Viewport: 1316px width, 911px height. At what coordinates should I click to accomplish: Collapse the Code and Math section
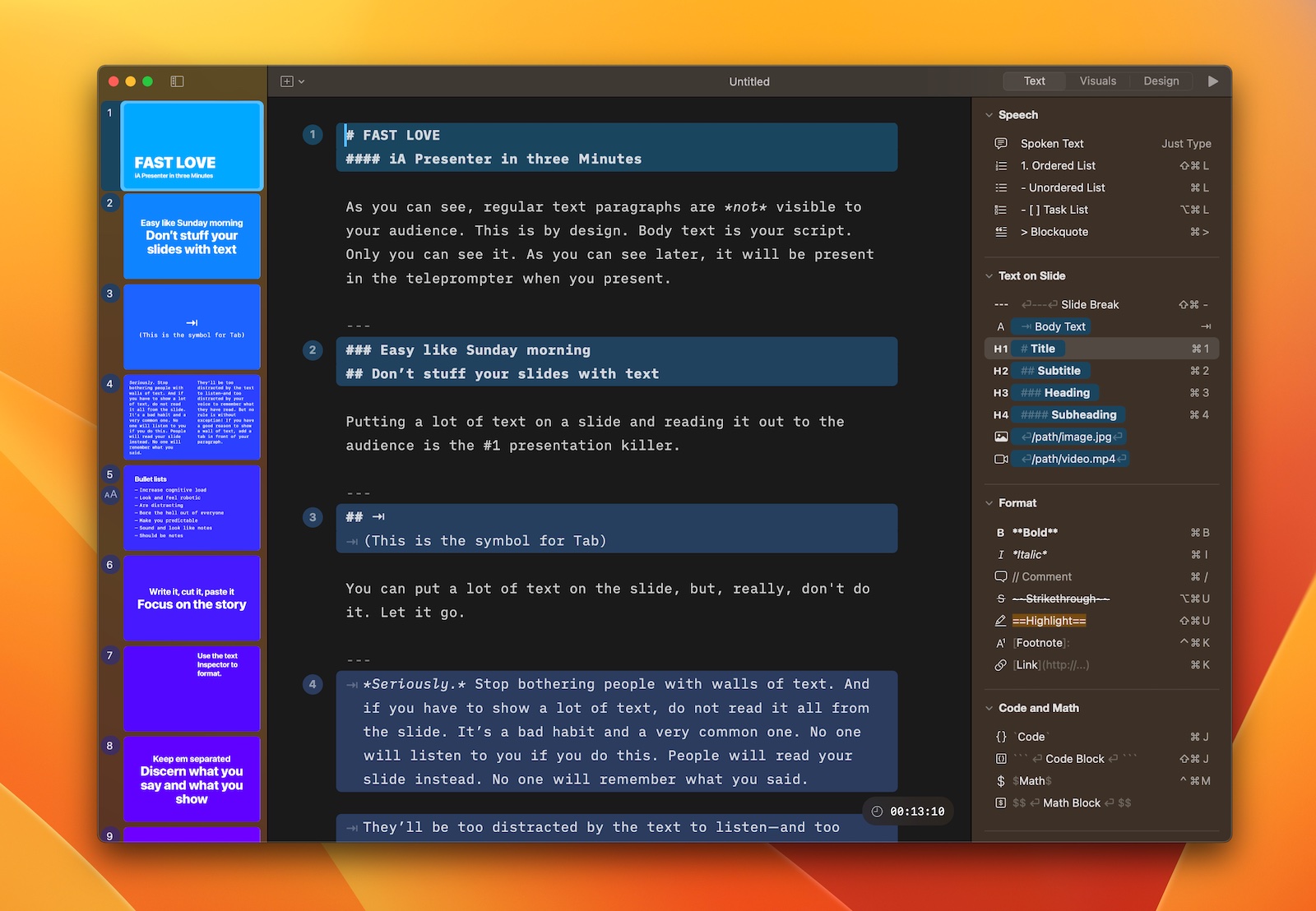pyautogui.click(x=989, y=708)
